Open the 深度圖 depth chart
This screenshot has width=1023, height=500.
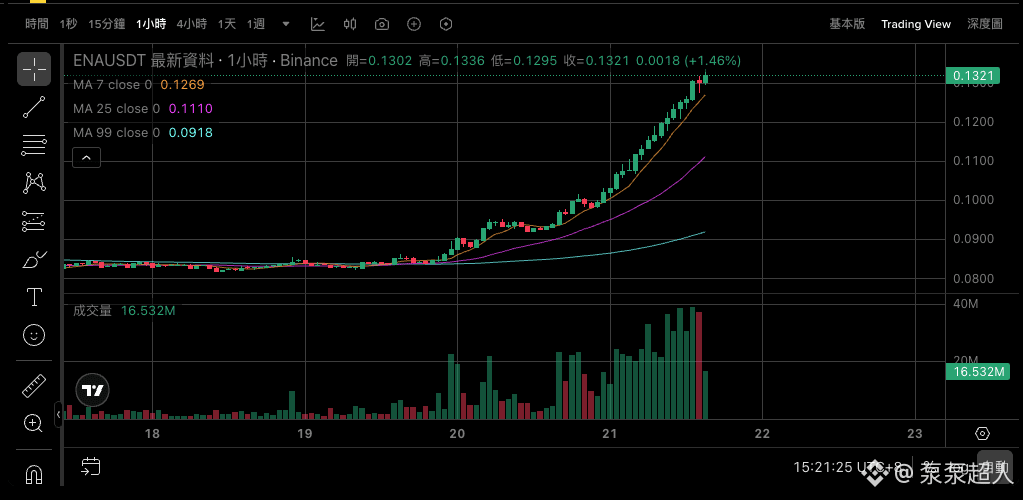point(985,24)
